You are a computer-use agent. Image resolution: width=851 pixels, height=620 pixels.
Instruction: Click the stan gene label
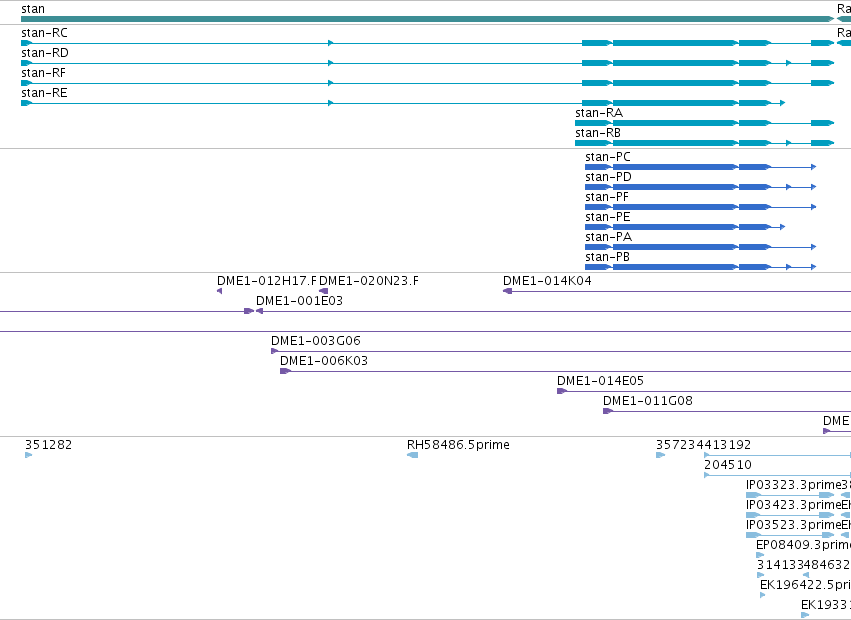pyautogui.click(x=33, y=9)
